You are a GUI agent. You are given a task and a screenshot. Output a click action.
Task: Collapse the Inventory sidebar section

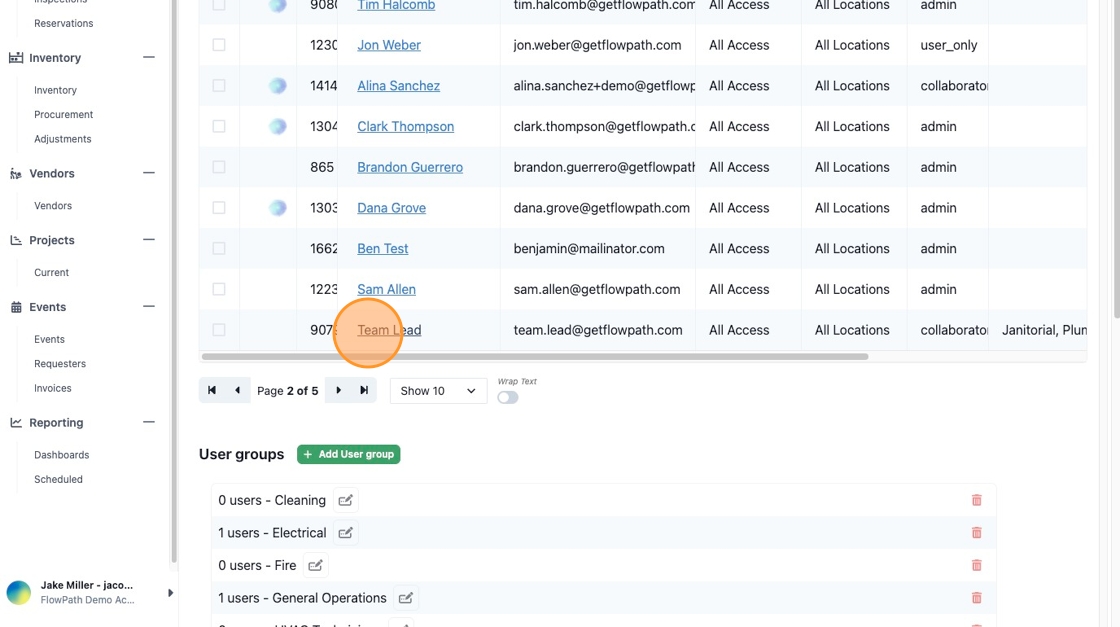[x=149, y=57]
